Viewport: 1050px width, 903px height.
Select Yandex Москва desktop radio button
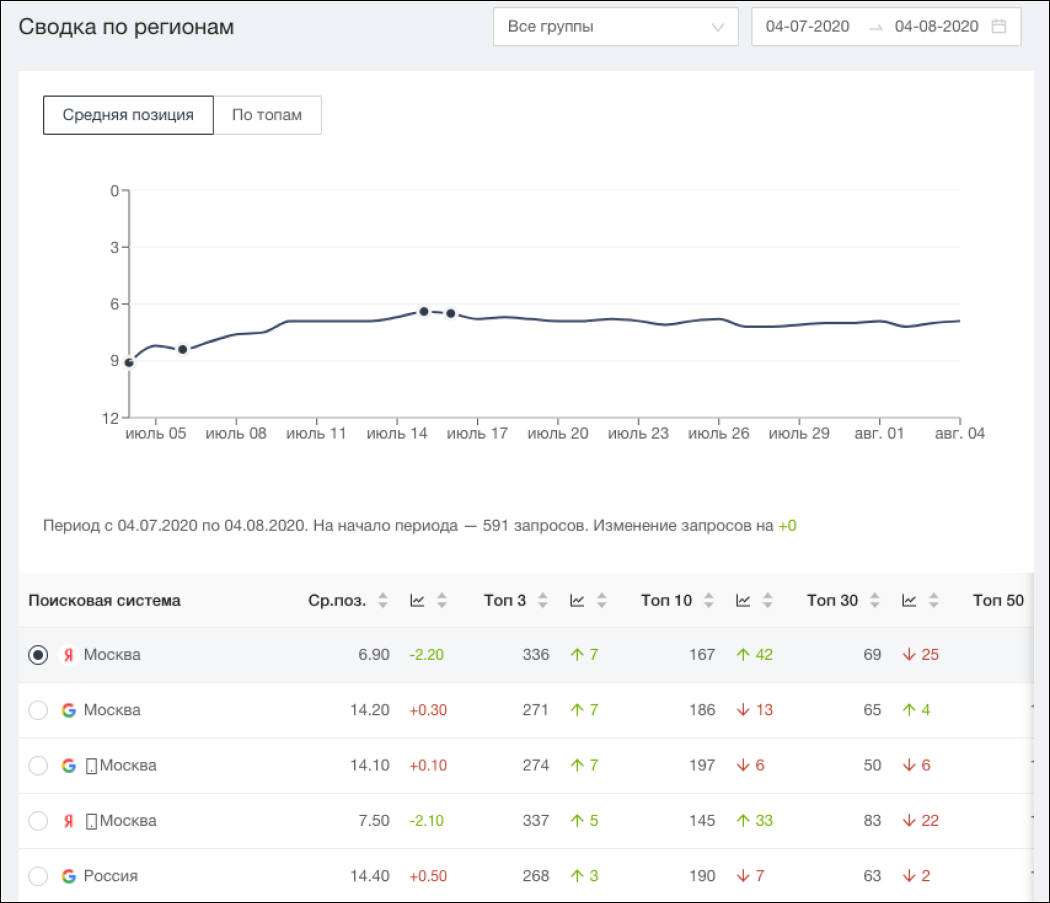click(38, 655)
